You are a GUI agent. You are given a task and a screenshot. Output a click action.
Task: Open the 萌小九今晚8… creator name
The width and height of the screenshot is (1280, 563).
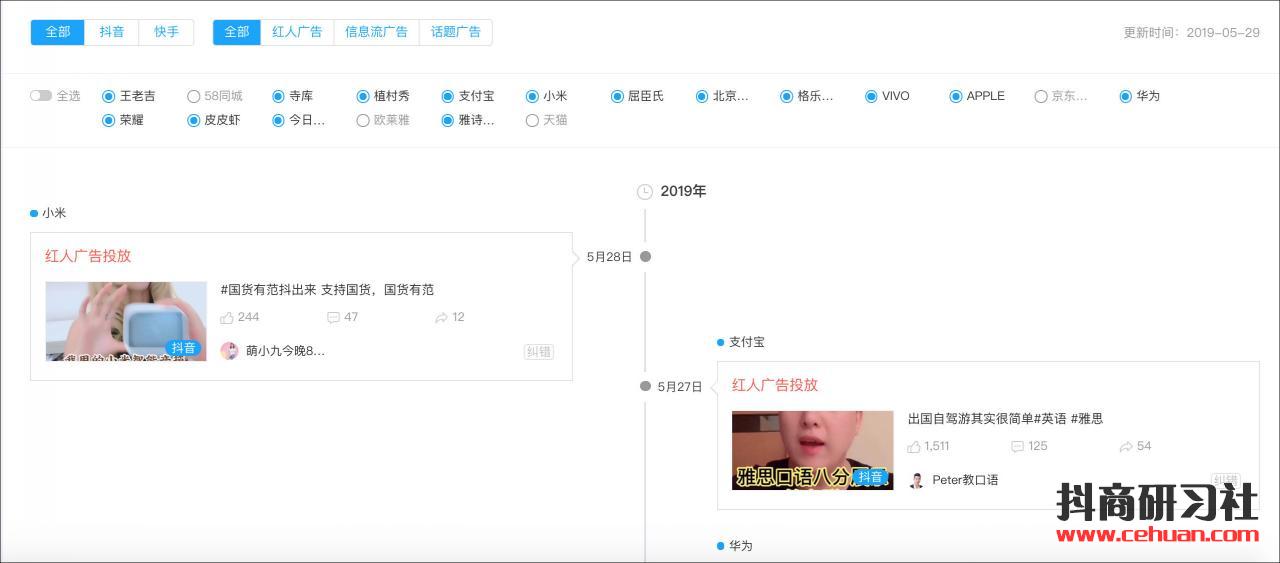pos(286,351)
